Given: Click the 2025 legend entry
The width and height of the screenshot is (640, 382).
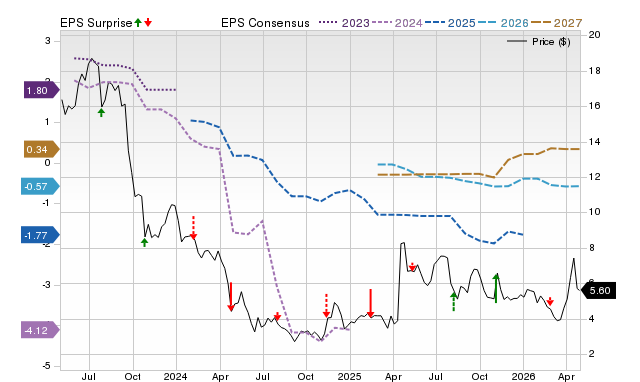Looking at the screenshot, I should pyautogui.click(x=450, y=23).
